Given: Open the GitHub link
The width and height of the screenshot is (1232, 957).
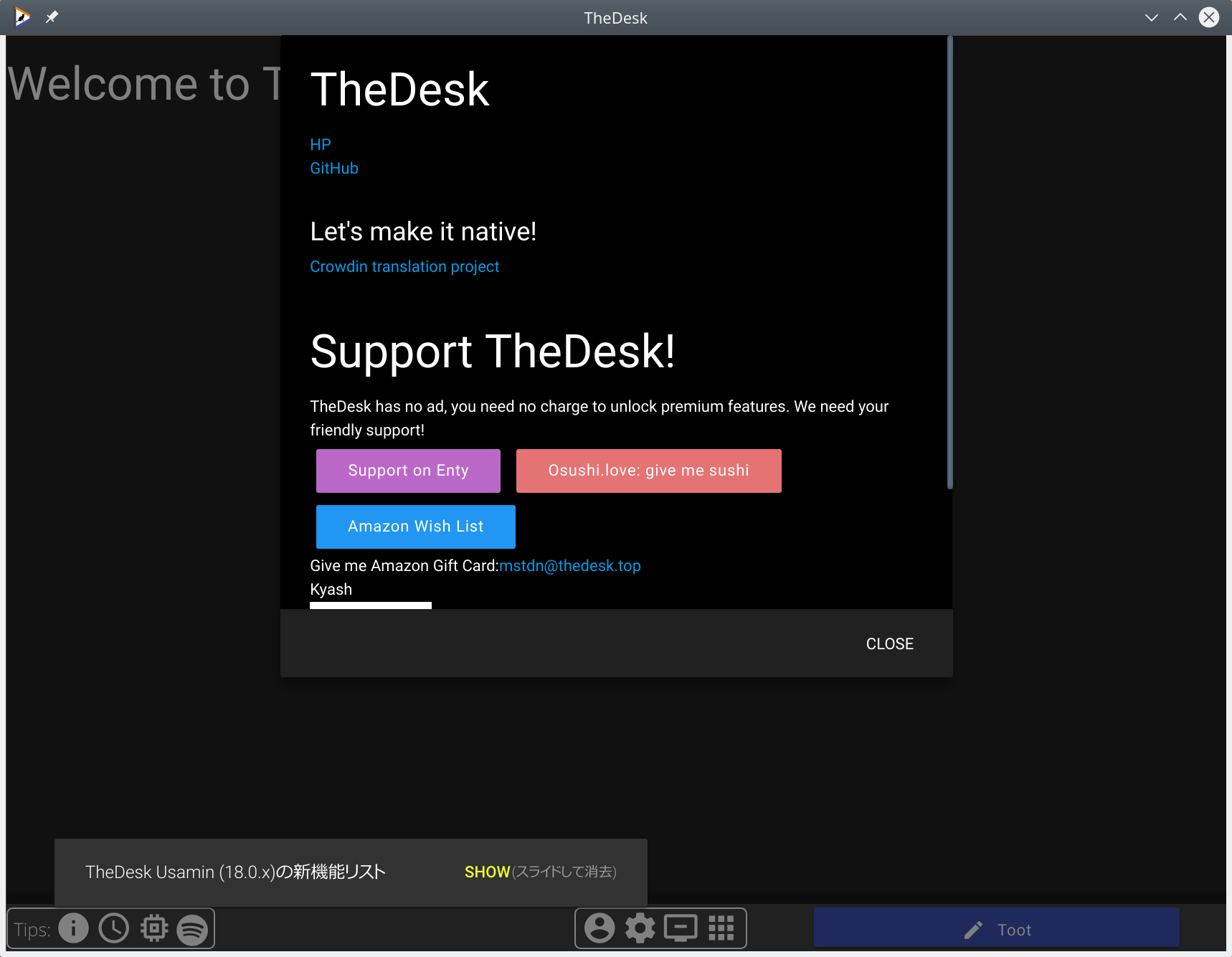Looking at the screenshot, I should [334, 169].
